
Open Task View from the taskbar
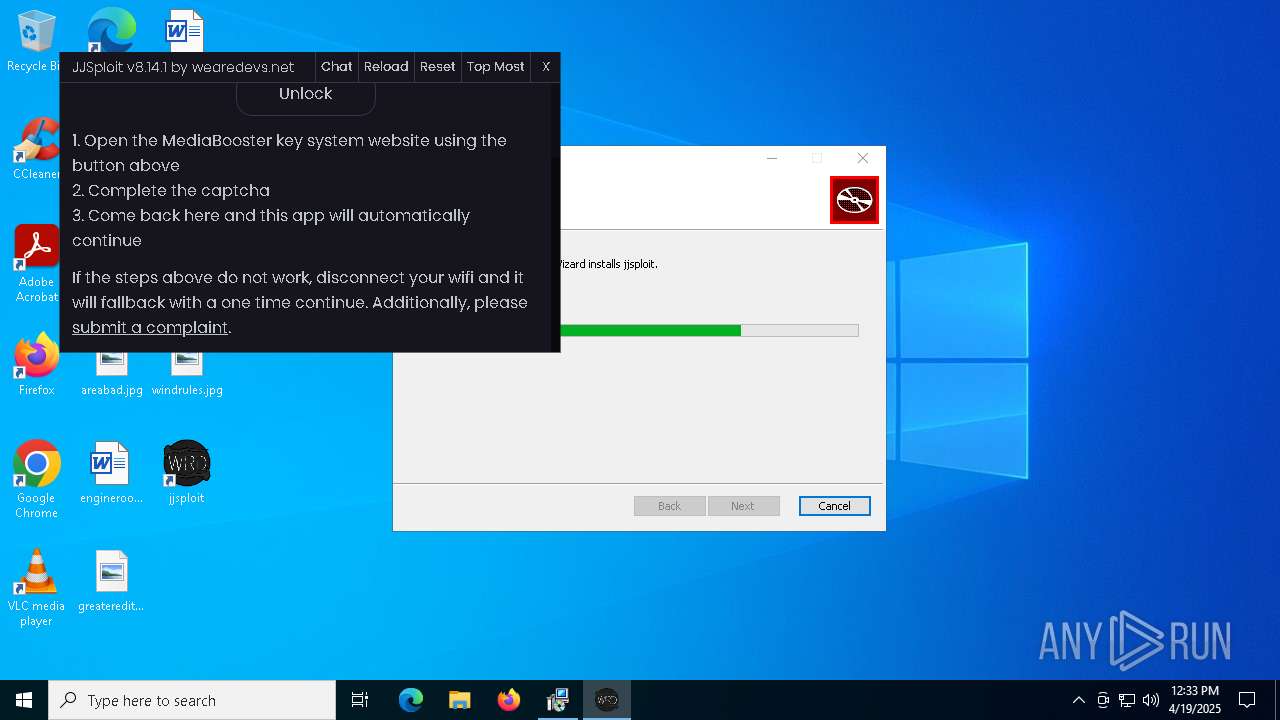(360, 700)
